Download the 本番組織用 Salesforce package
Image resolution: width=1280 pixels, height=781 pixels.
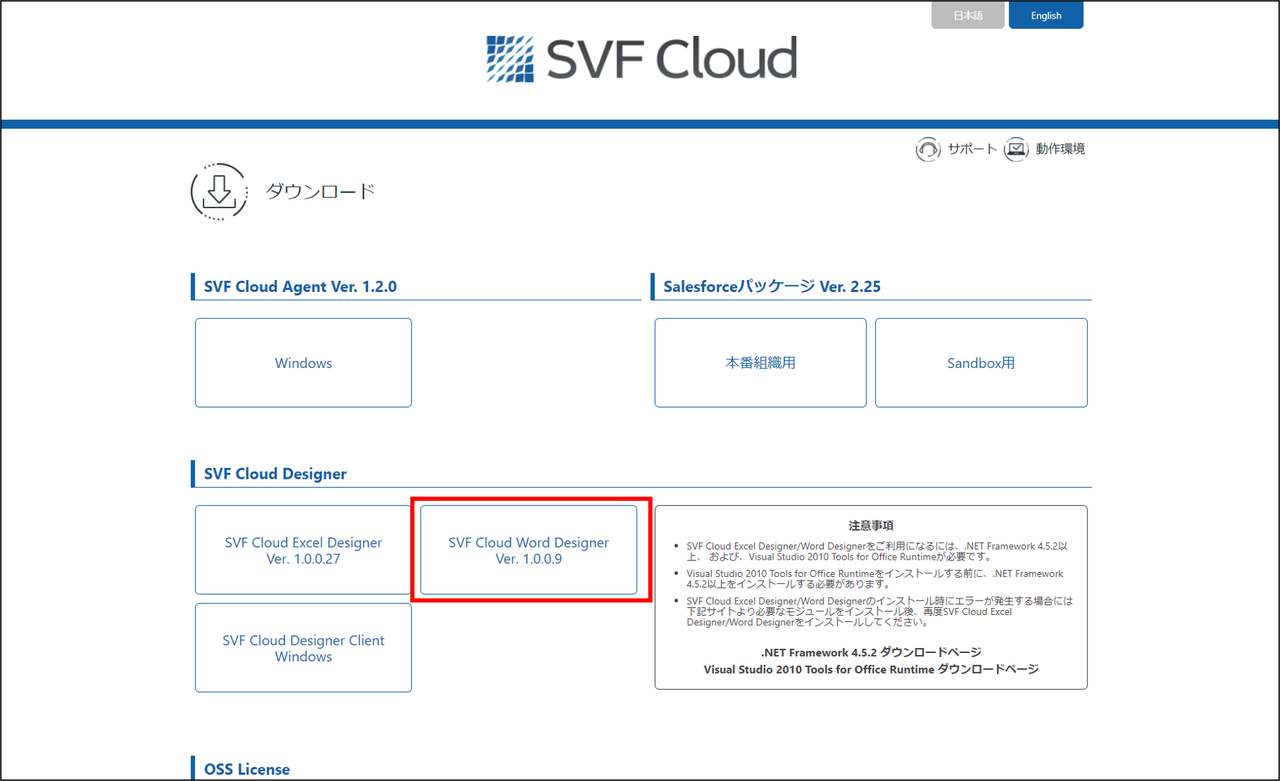click(760, 362)
